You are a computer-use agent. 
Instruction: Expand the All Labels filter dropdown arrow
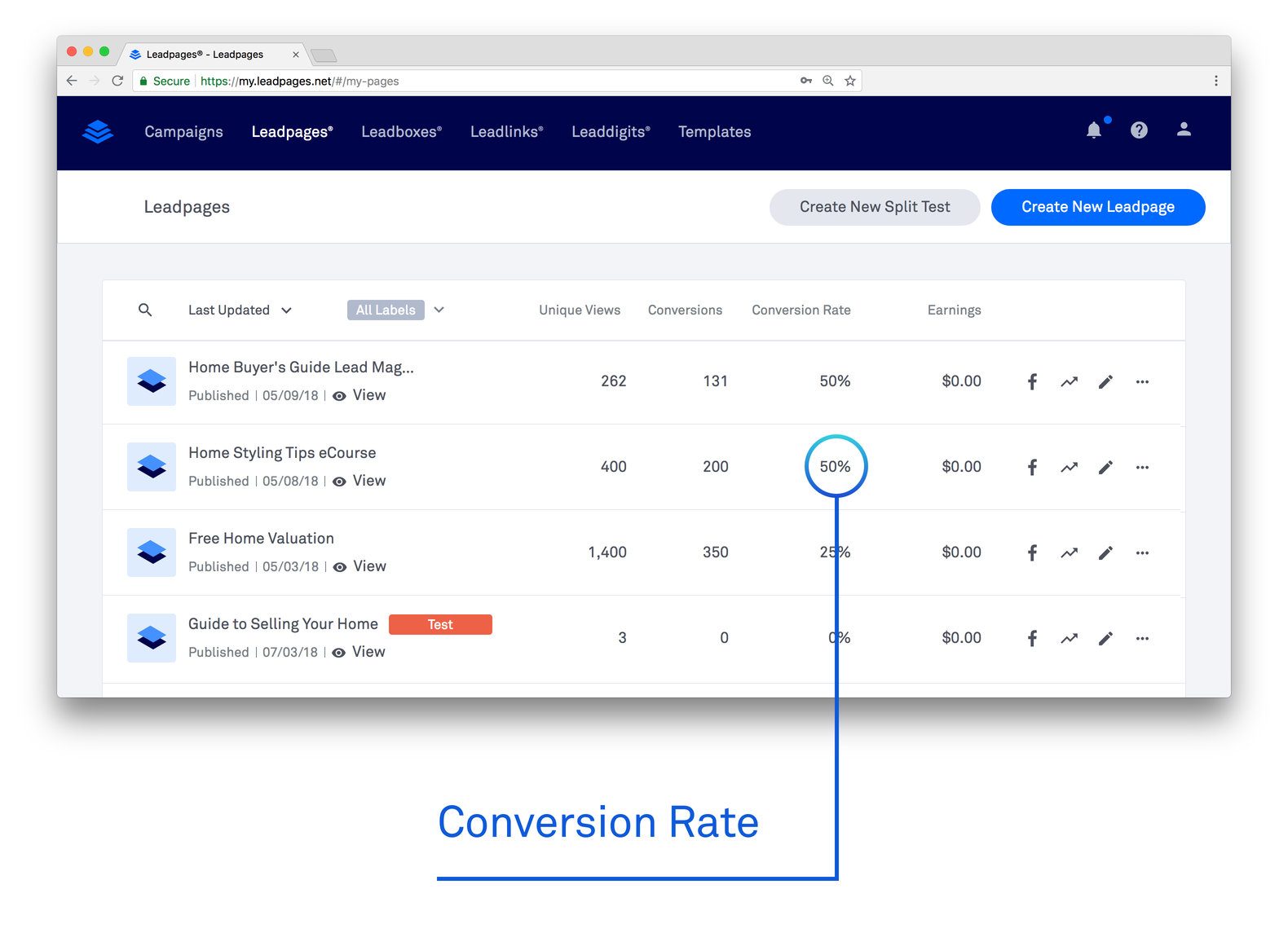click(439, 310)
